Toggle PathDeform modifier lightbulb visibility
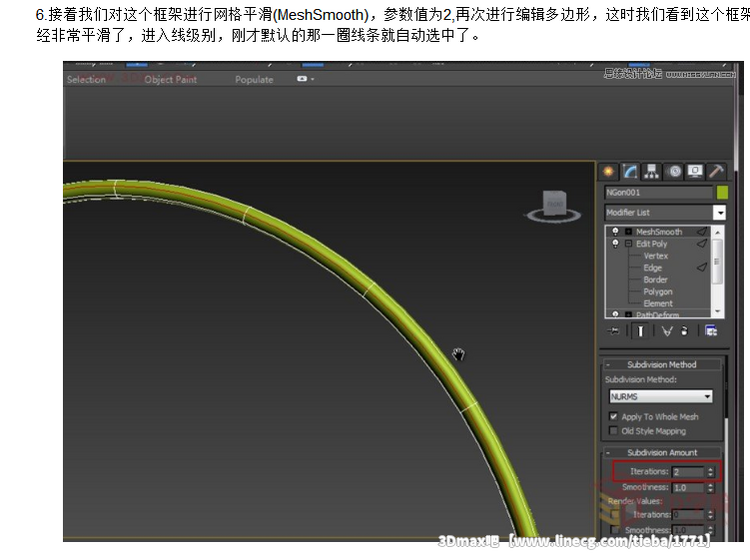The height and width of the screenshot is (560, 750). point(615,314)
